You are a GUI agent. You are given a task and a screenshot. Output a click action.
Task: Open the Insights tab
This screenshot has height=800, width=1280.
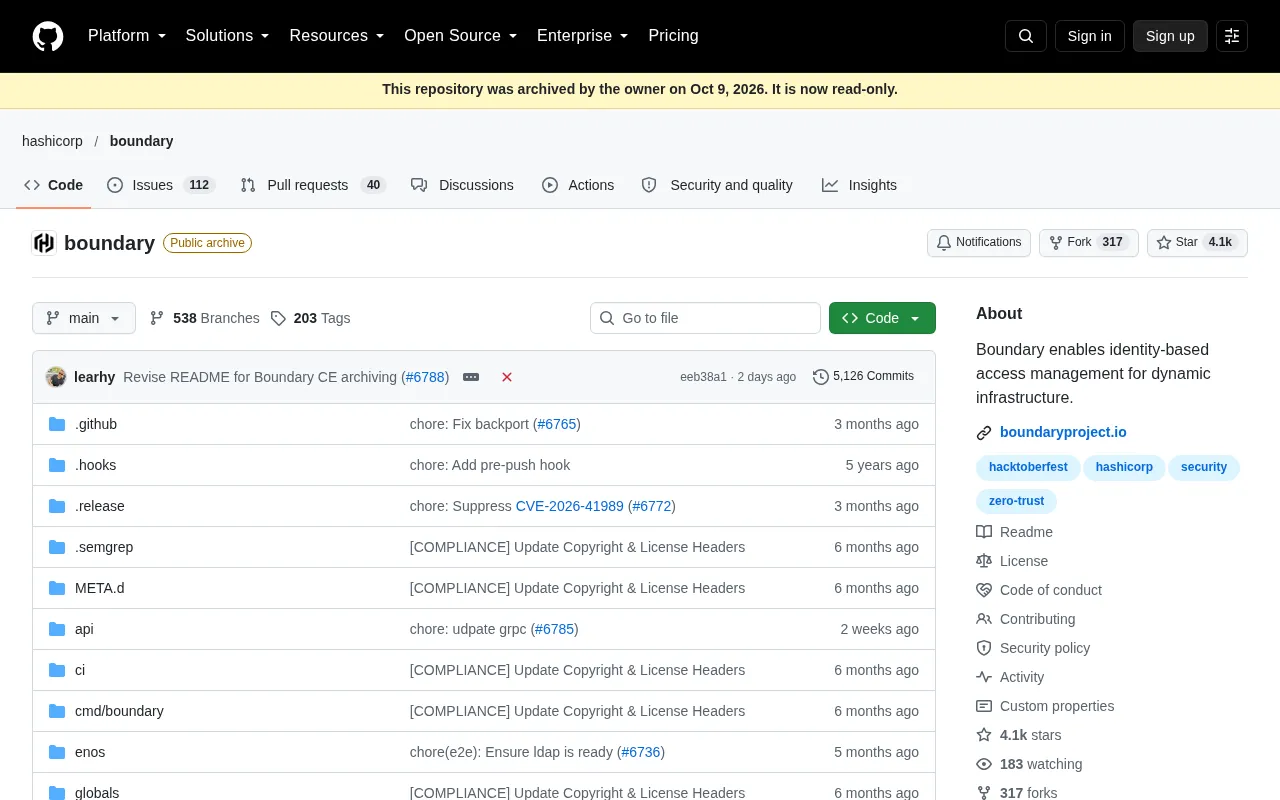click(x=860, y=185)
